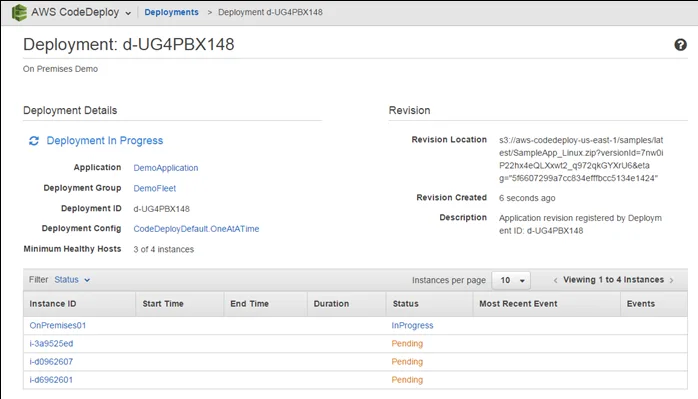Click the InProgress status for OnPremises01
The height and width of the screenshot is (399, 698).
412,326
